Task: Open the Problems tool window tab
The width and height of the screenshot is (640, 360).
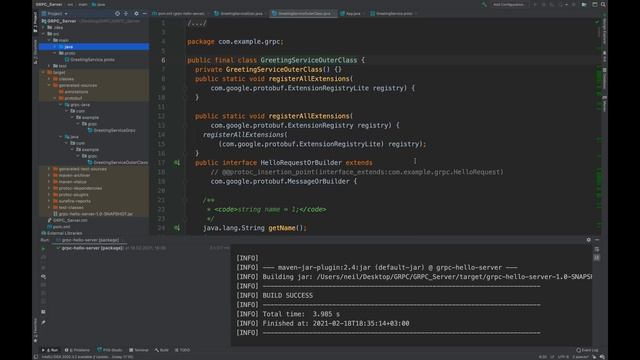Action: (77, 350)
